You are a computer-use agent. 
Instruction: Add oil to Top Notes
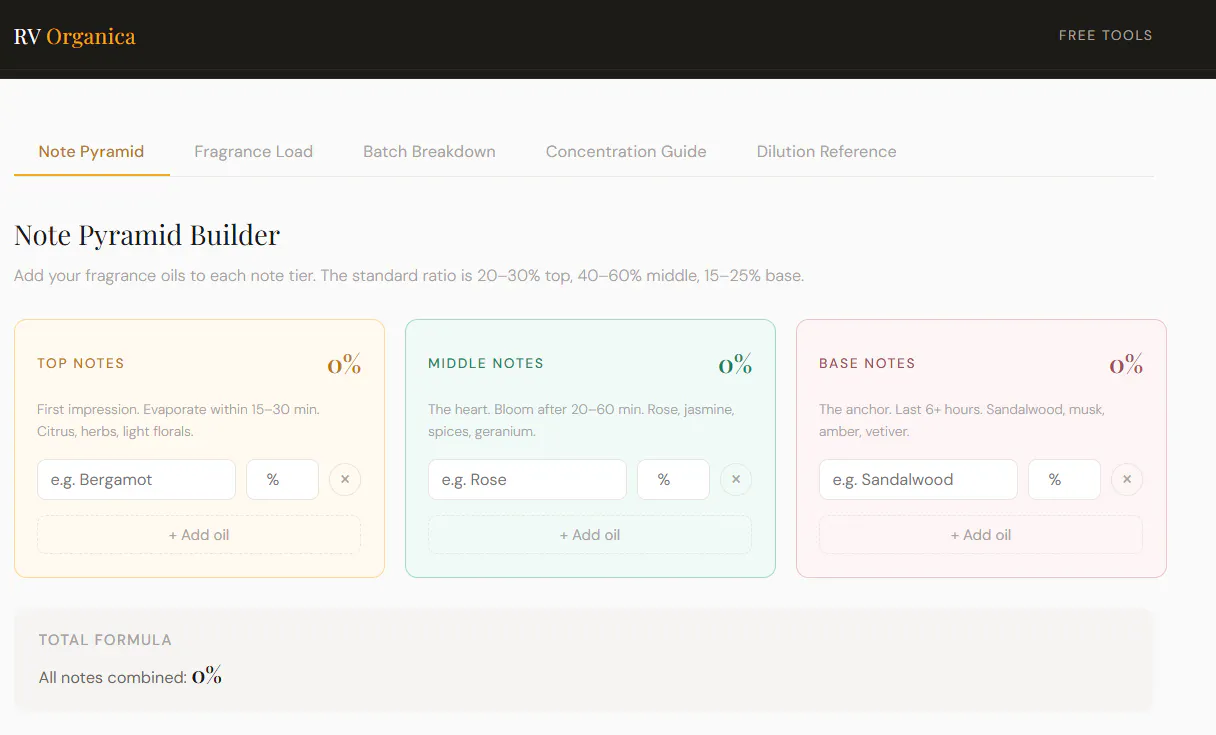[x=199, y=535]
